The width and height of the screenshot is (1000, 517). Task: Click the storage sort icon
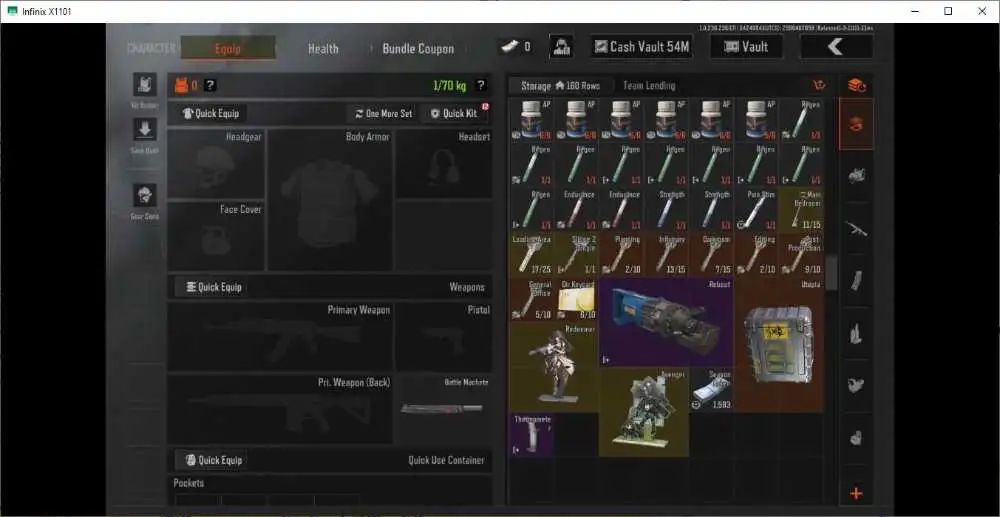point(820,85)
